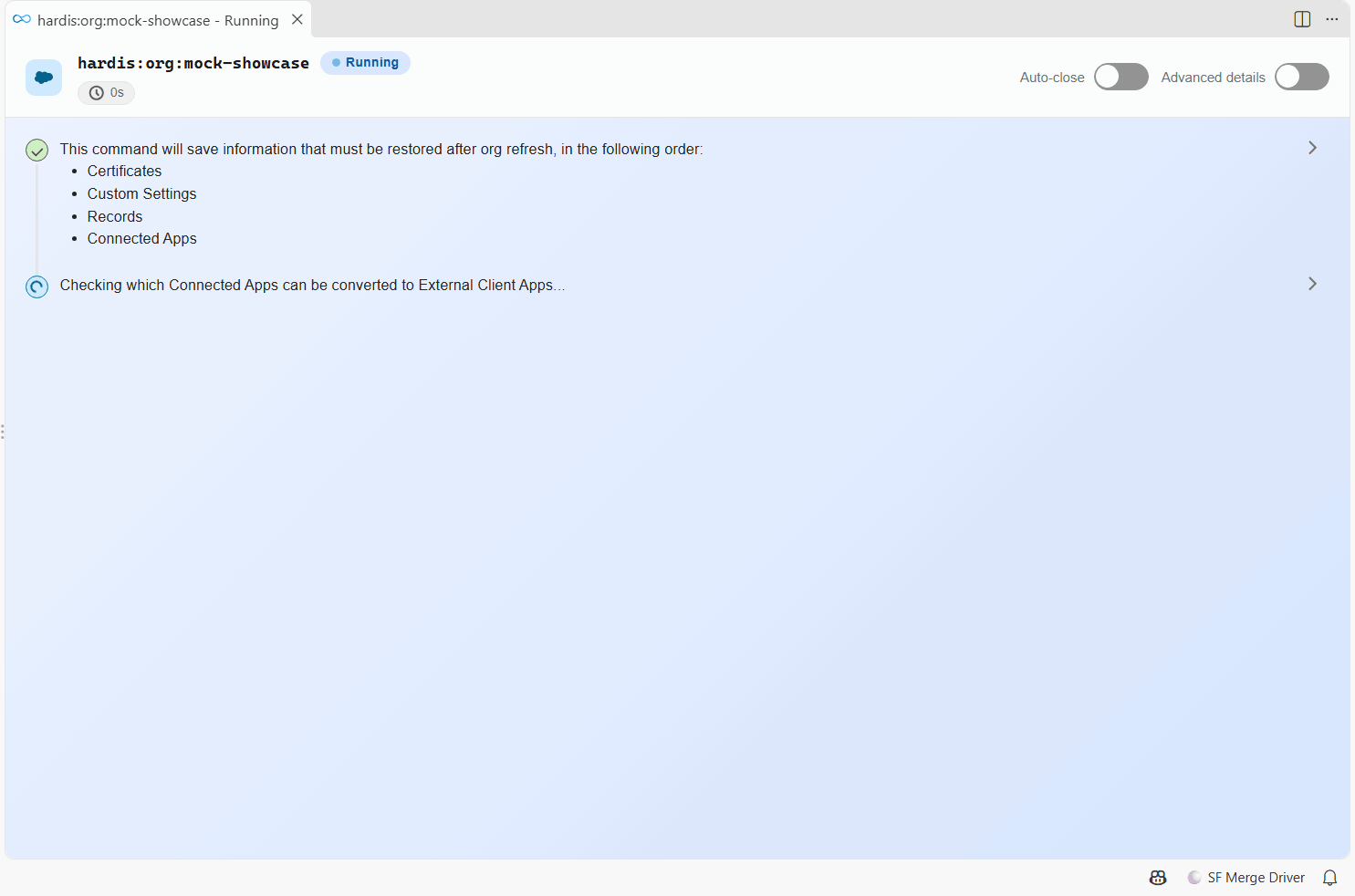Click the spinning progress step icon
The image size is (1355, 896).
(x=36, y=287)
